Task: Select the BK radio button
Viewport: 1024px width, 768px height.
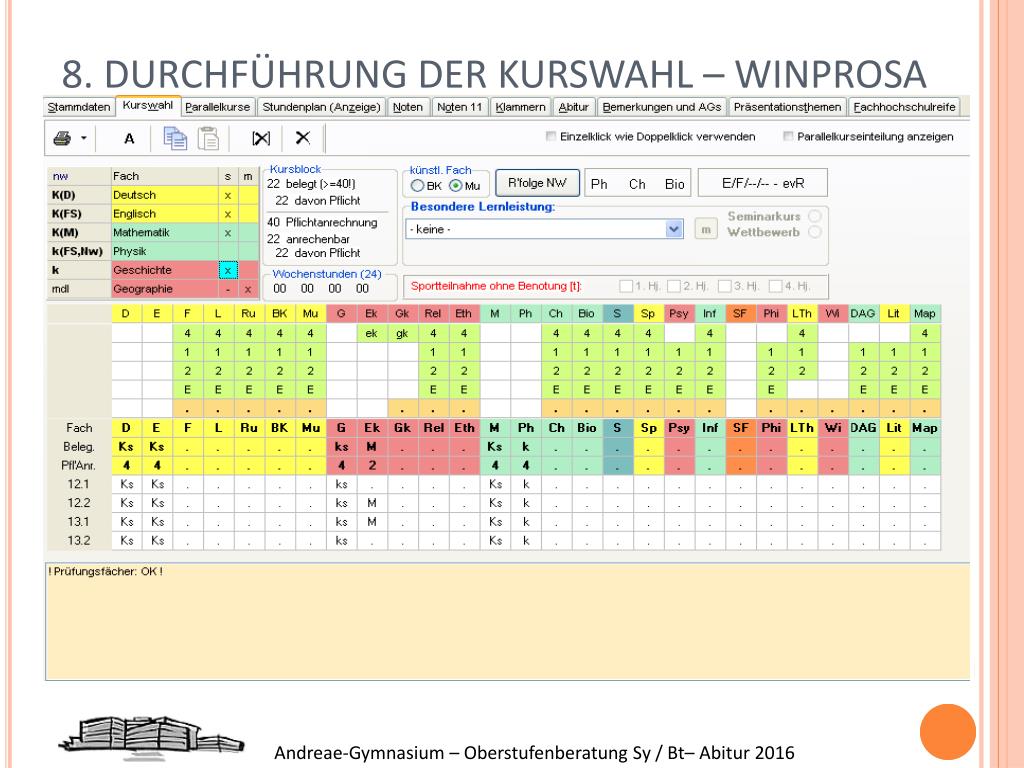Action: (417, 186)
